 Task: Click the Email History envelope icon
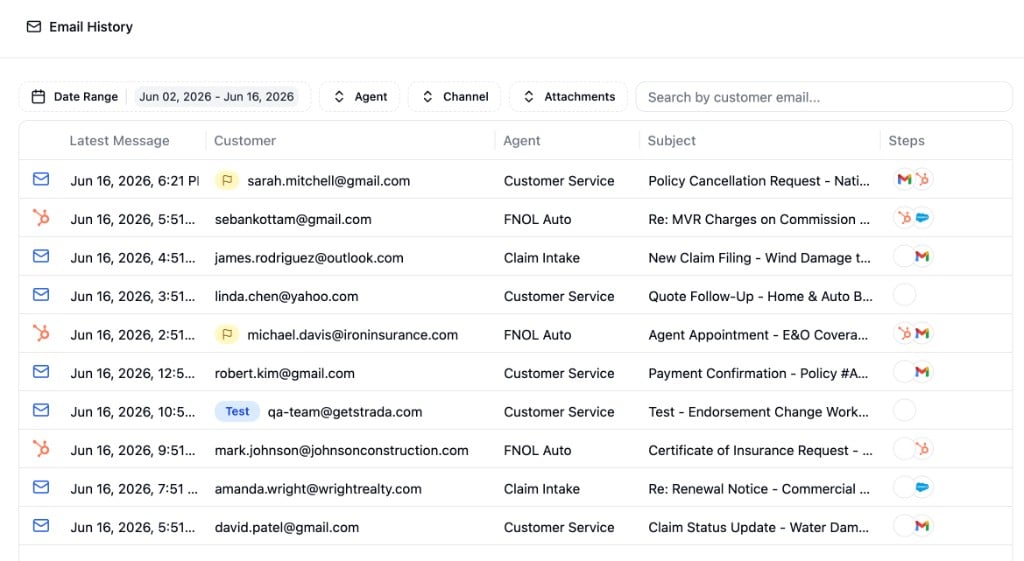[x=33, y=27]
